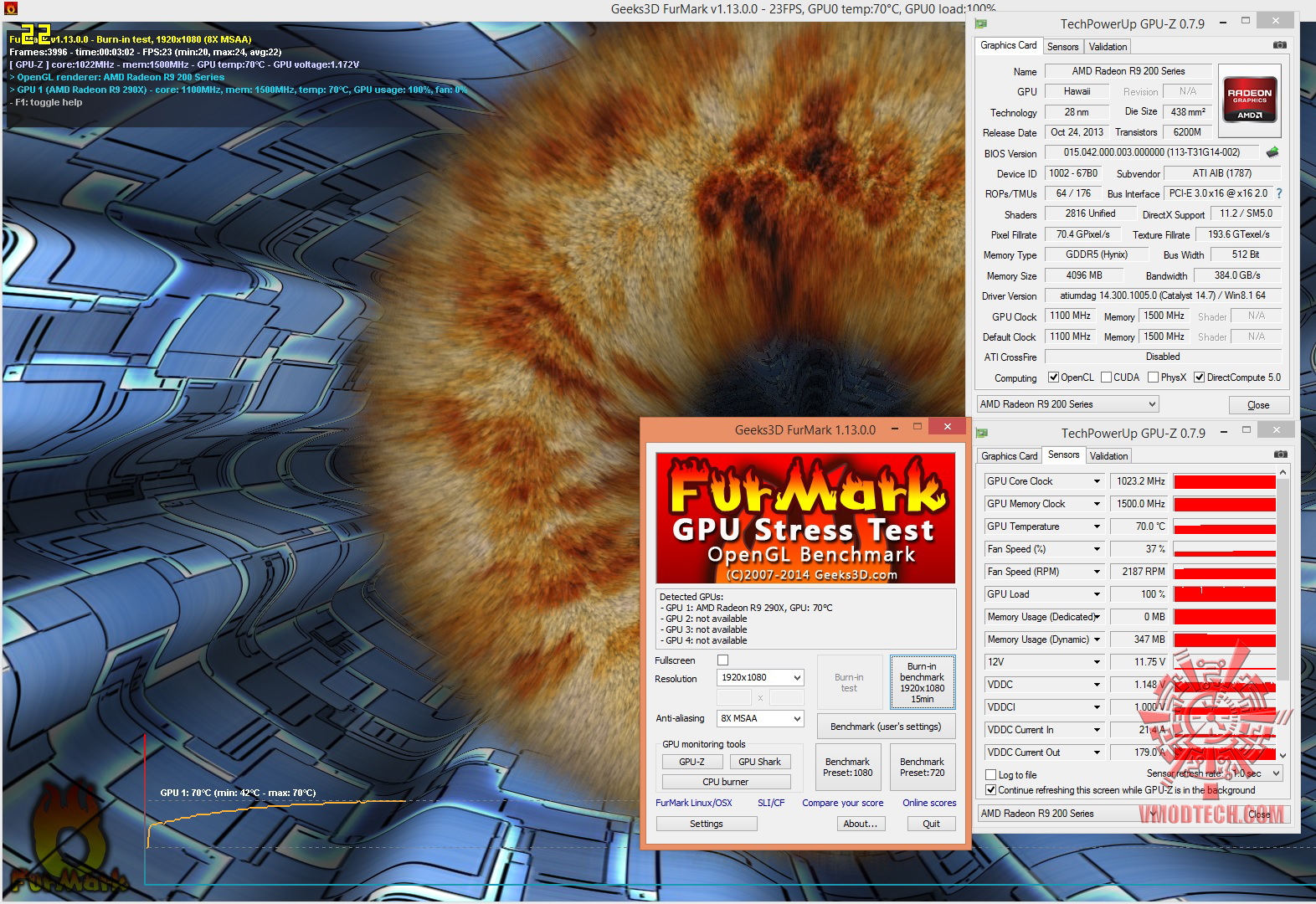Click the Burn-in benchmark 1920x1080 15min button
Screen dimensions: 1316x904
pyautogui.click(x=922, y=682)
